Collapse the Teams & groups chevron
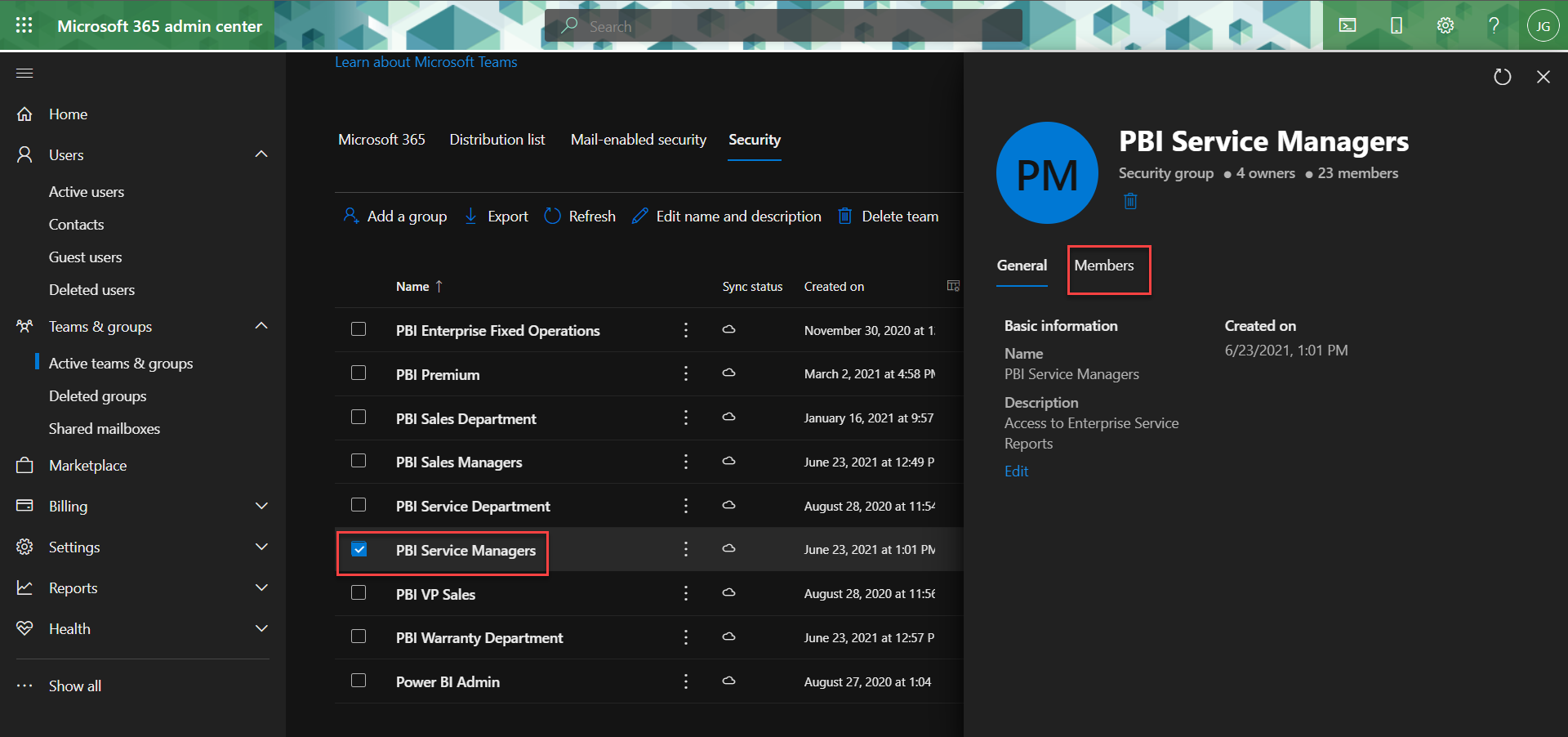 point(261,326)
